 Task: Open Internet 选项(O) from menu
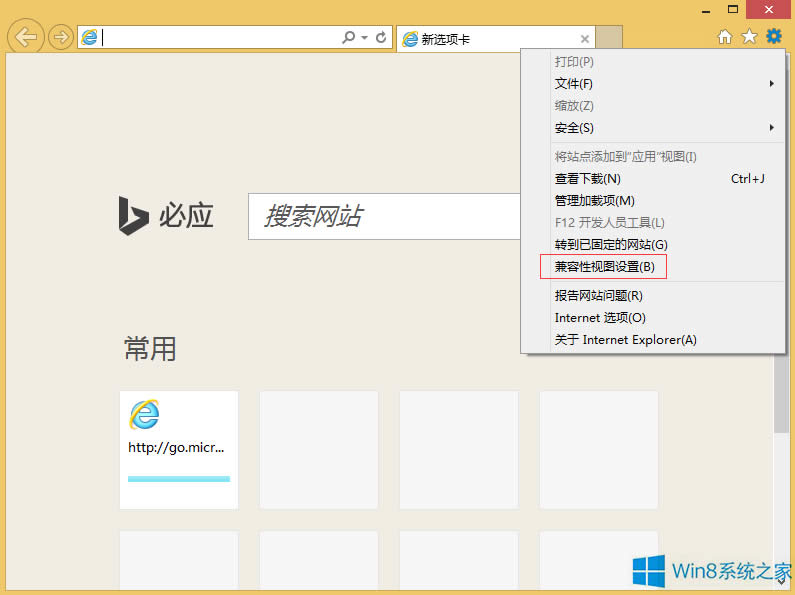600,318
